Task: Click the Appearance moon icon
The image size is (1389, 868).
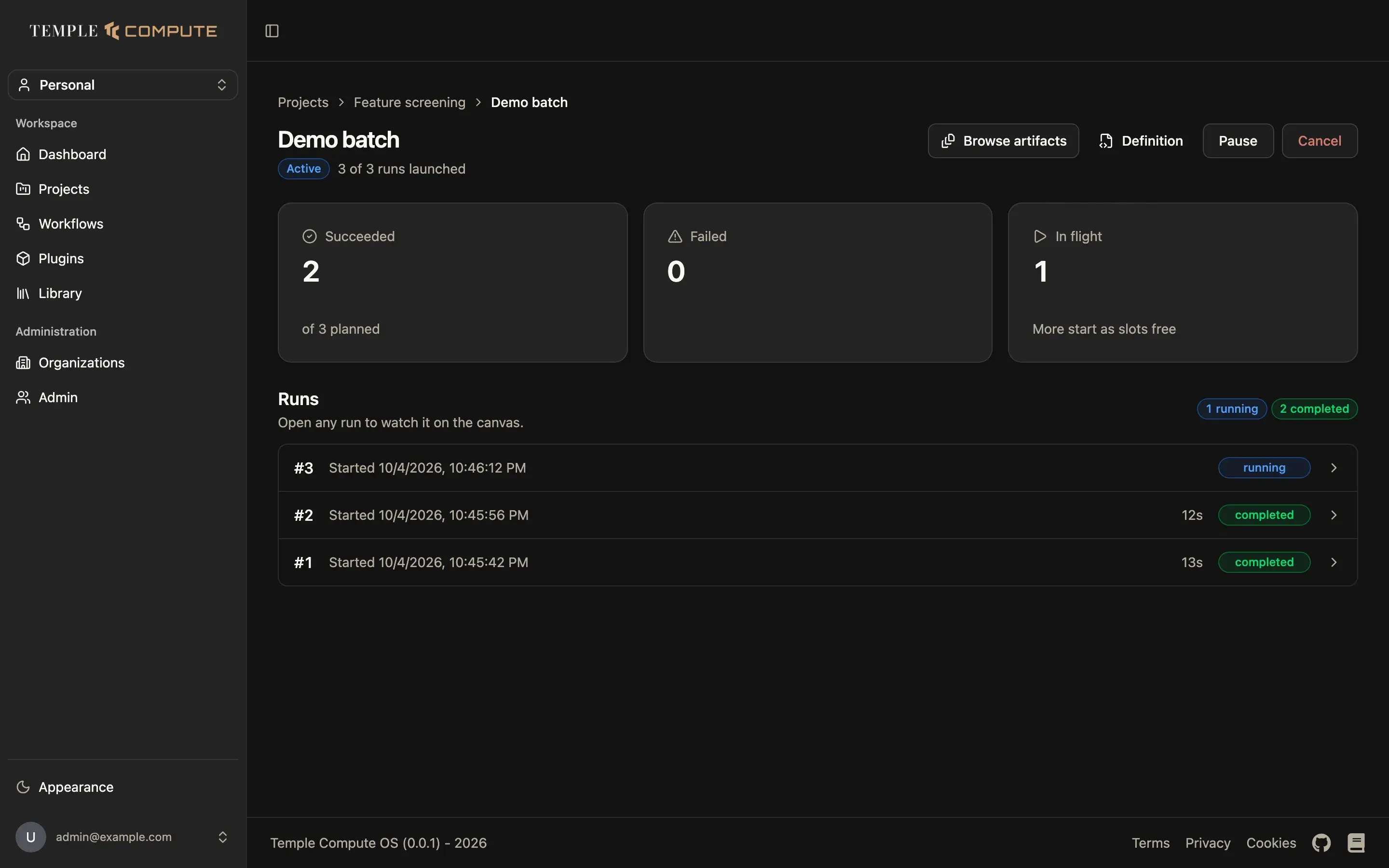Action: click(x=23, y=787)
